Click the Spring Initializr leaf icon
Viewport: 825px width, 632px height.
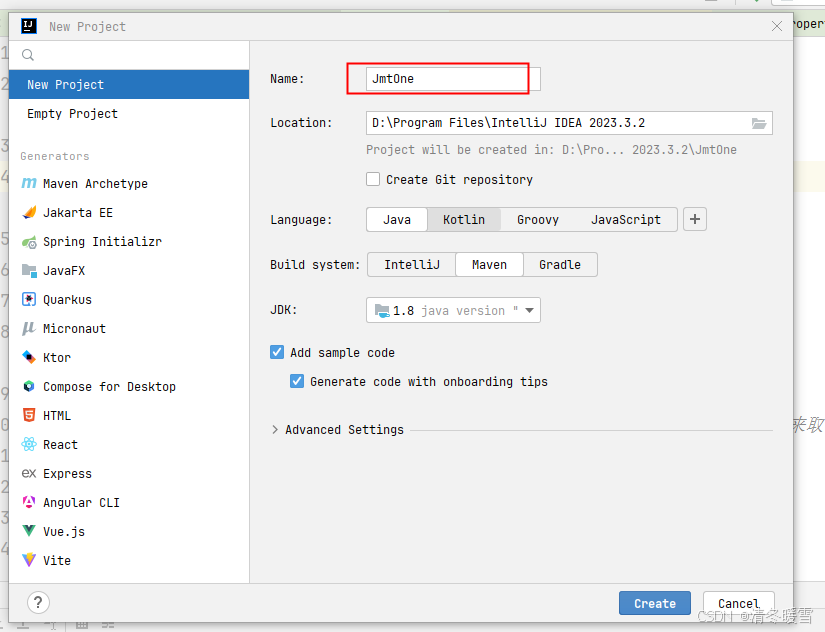click(x=29, y=242)
